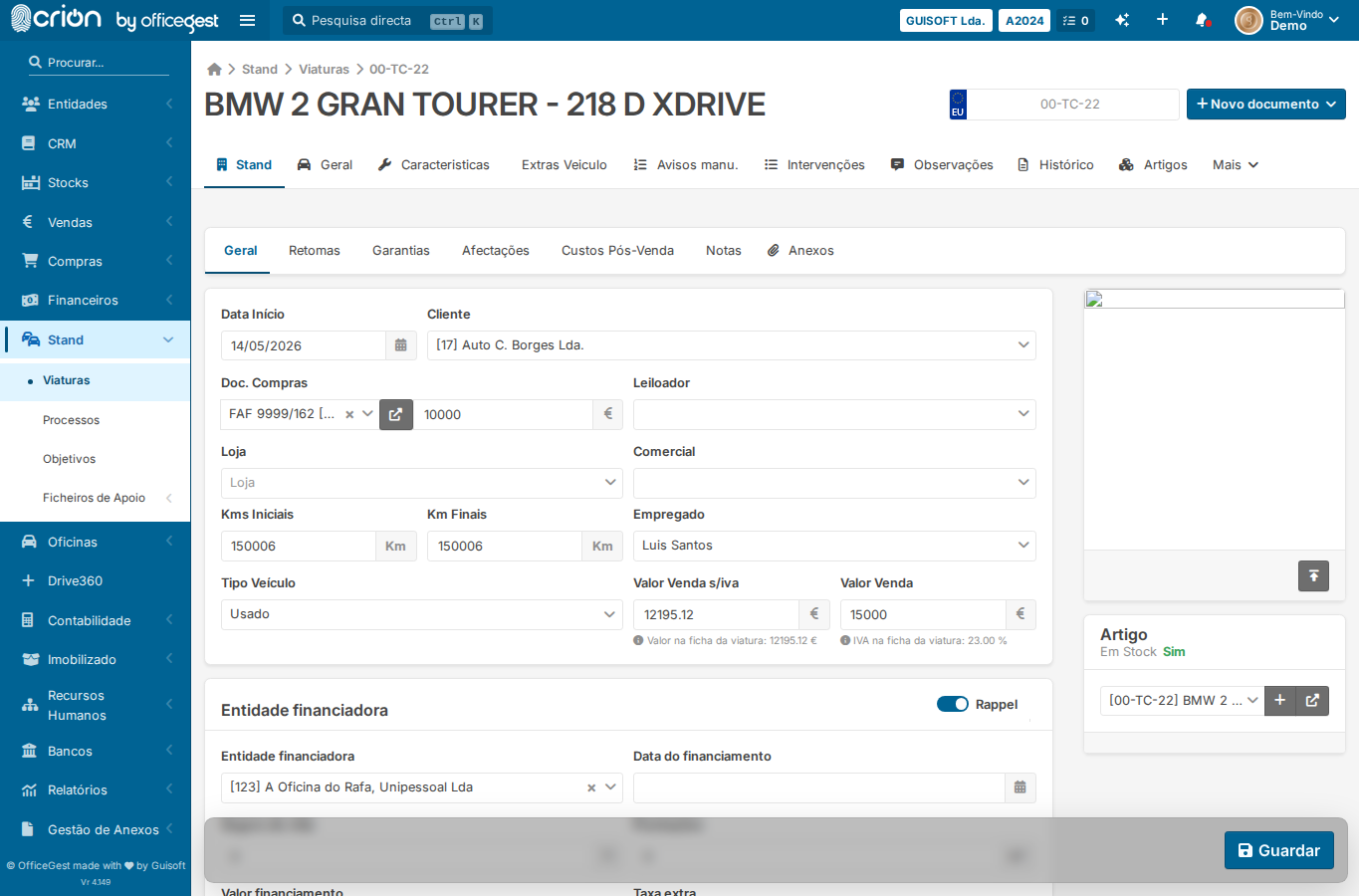Image resolution: width=1359 pixels, height=896 pixels.
Task: Open calendar for Data do financiamento
Action: (x=1019, y=787)
